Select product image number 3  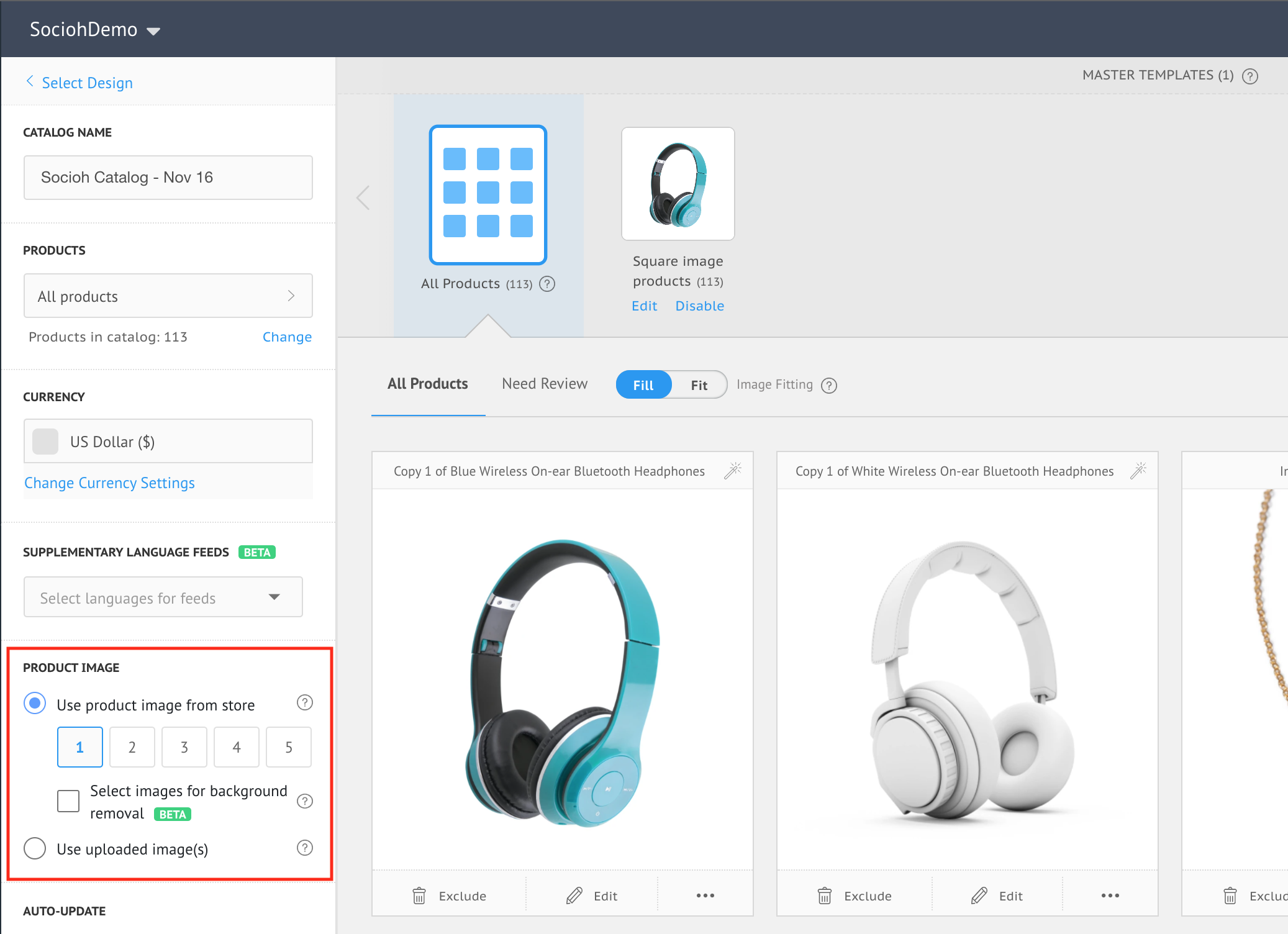pyautogui.click(x=184, y=747)
